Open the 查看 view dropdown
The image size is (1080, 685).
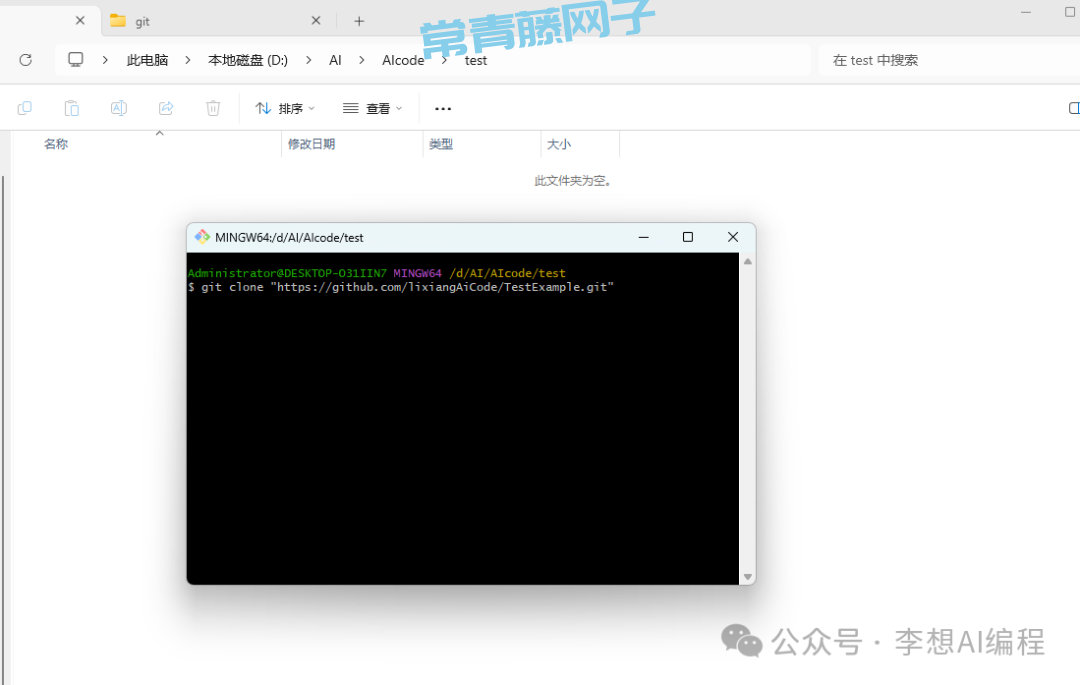372,108
